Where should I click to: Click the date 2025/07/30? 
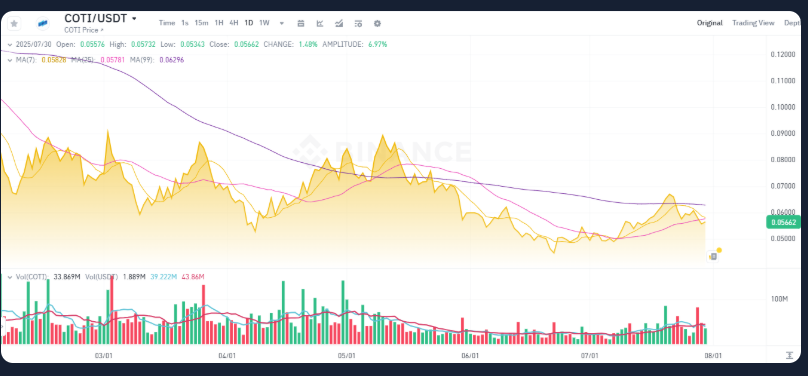[33, 45]
